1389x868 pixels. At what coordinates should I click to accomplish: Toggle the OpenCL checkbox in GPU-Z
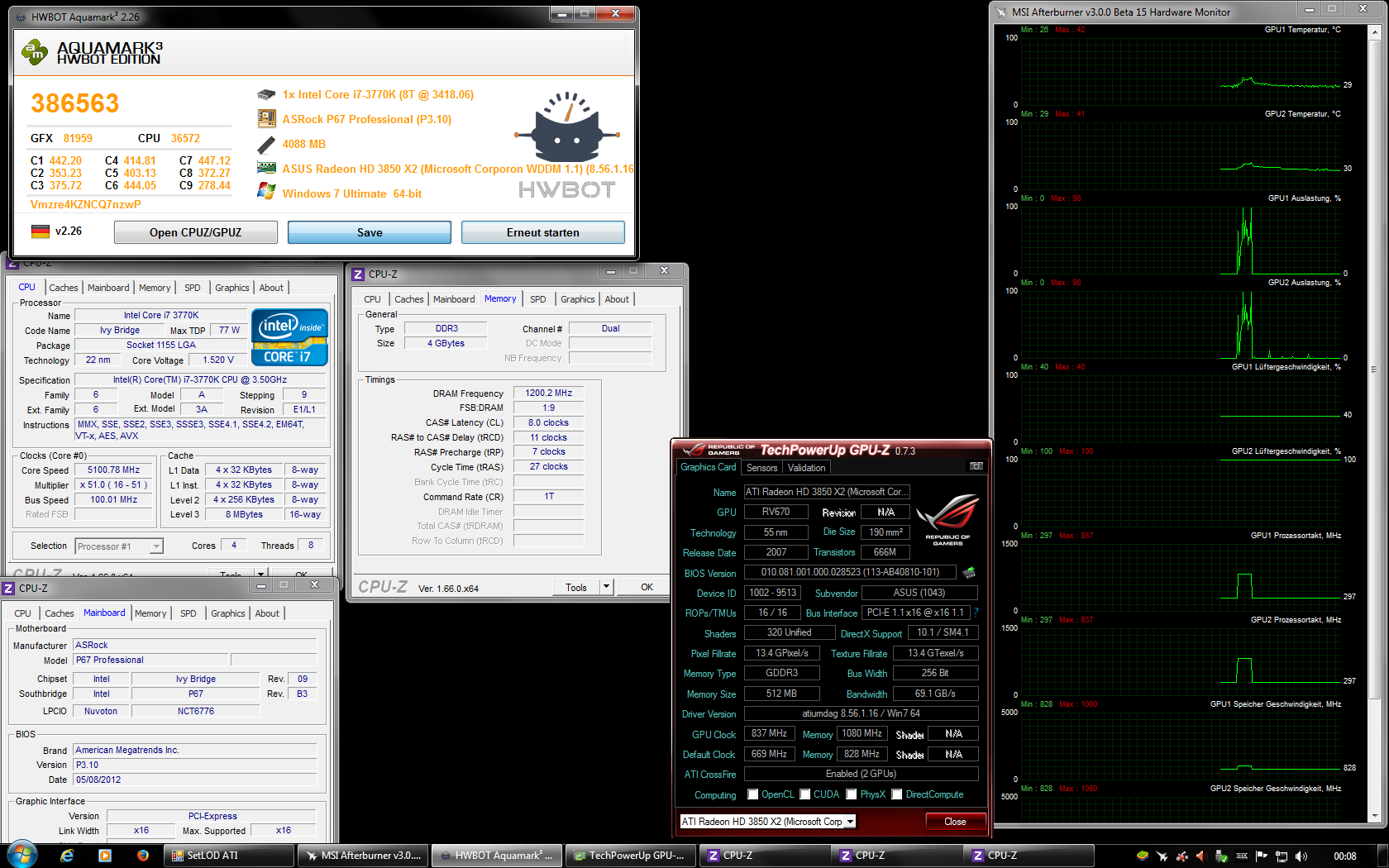click(753, 794)
